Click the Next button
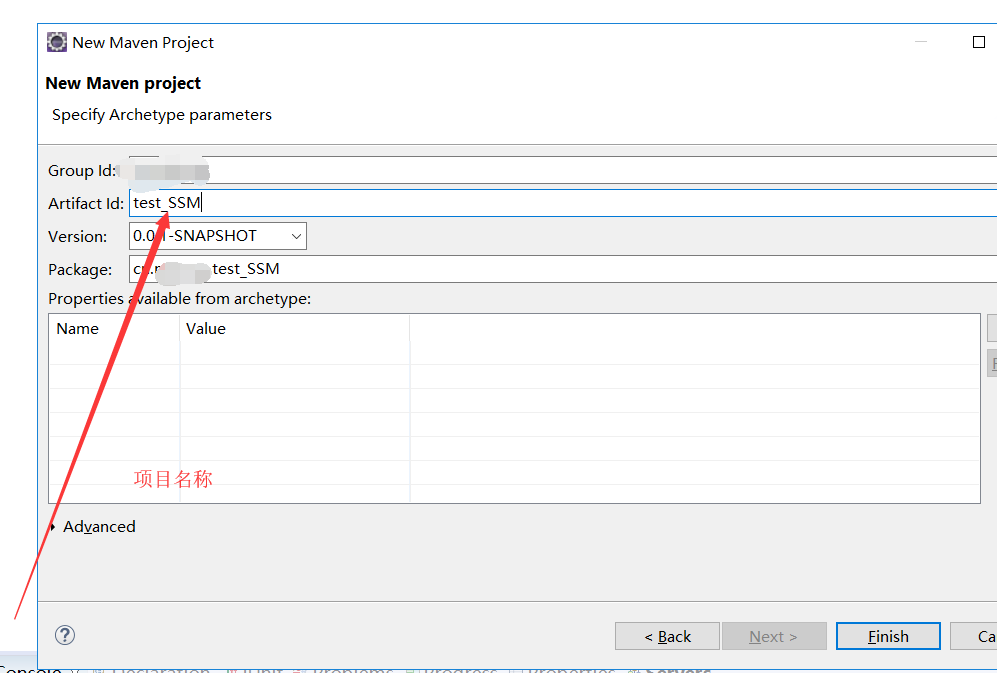997x673 pixels. [x=774, y=636]
